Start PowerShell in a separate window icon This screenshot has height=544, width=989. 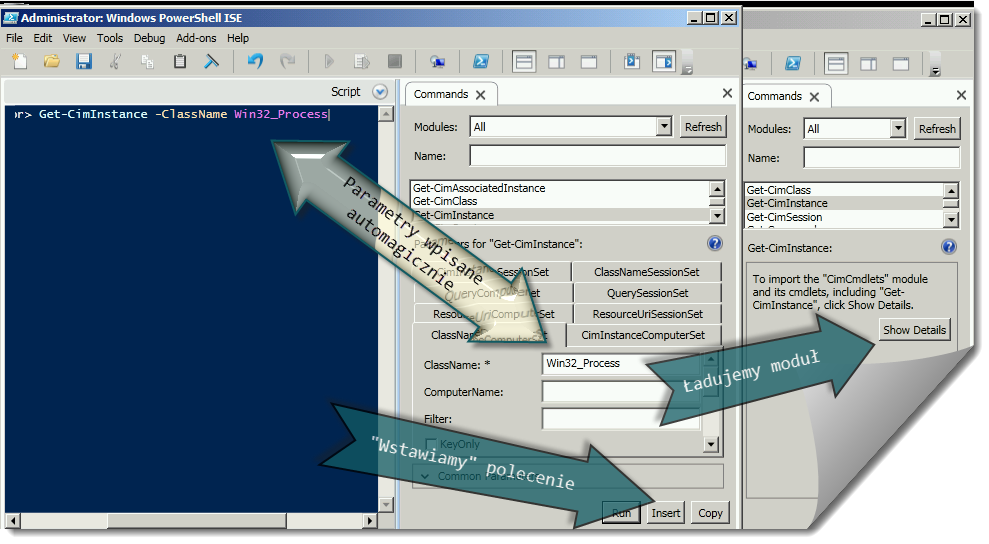pyautogui.click(x=480, y=62)
